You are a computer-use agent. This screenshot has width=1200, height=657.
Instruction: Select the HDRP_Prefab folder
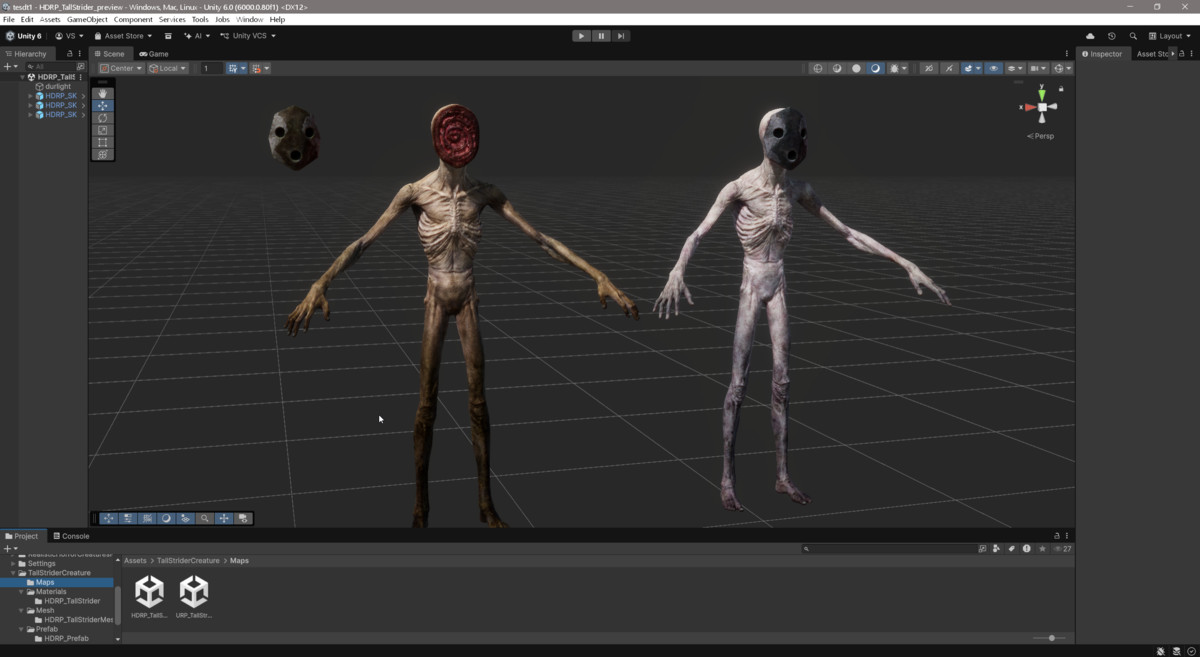66,638
